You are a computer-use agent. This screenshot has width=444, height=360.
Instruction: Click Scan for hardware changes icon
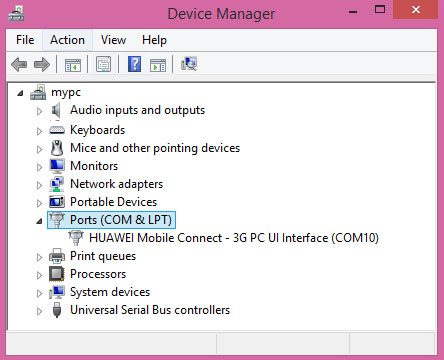tap(189, 64)
